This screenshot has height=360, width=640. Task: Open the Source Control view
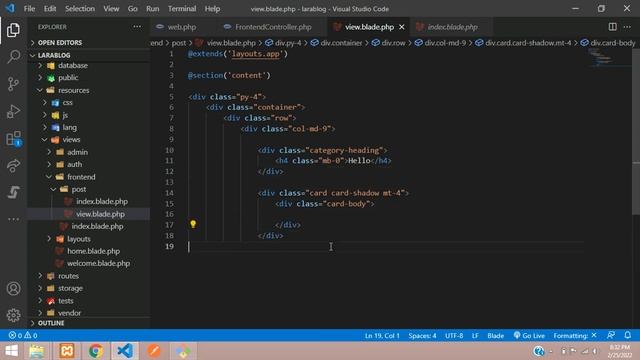tap(13, 84)
